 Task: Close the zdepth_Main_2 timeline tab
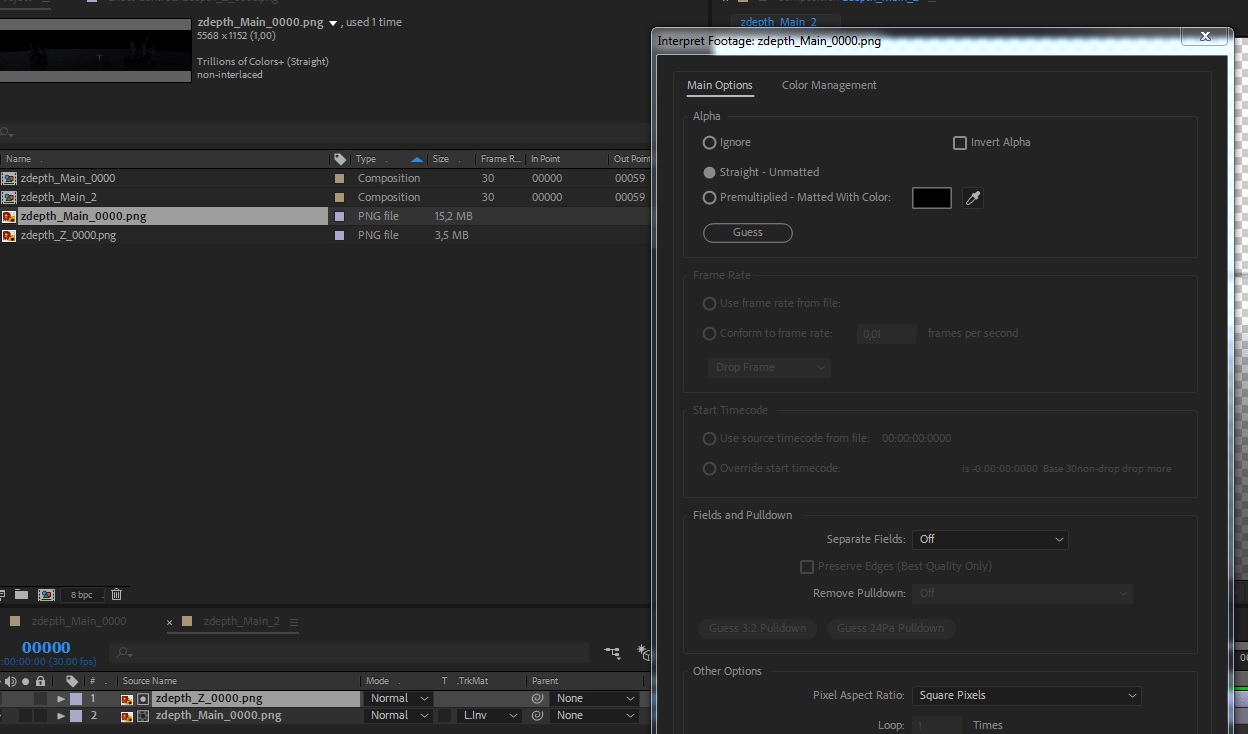coord(169,622)
